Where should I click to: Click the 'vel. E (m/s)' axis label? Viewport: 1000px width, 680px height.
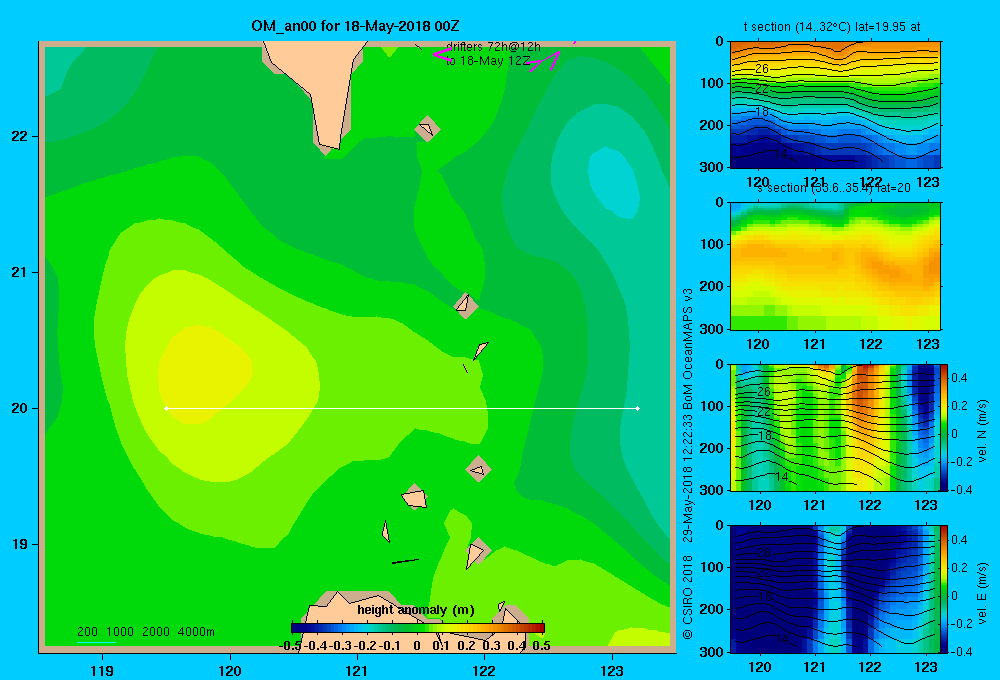coord(982,593)
